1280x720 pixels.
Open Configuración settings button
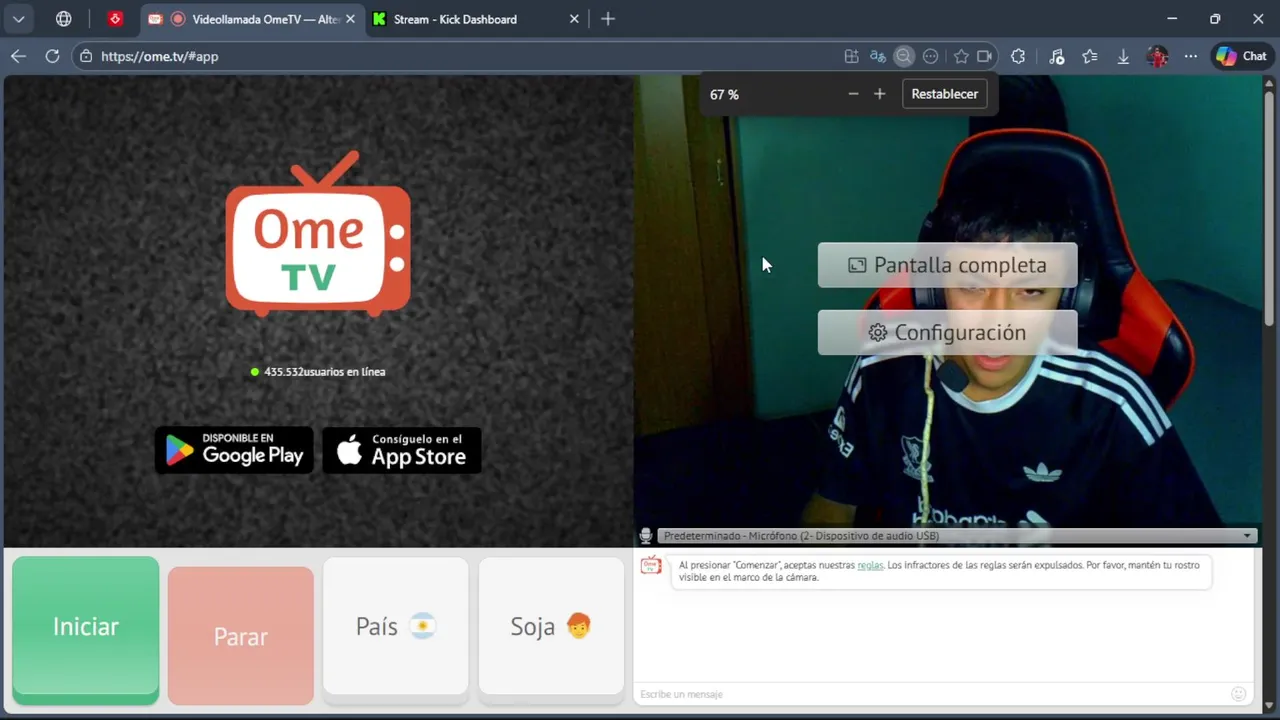947,332
